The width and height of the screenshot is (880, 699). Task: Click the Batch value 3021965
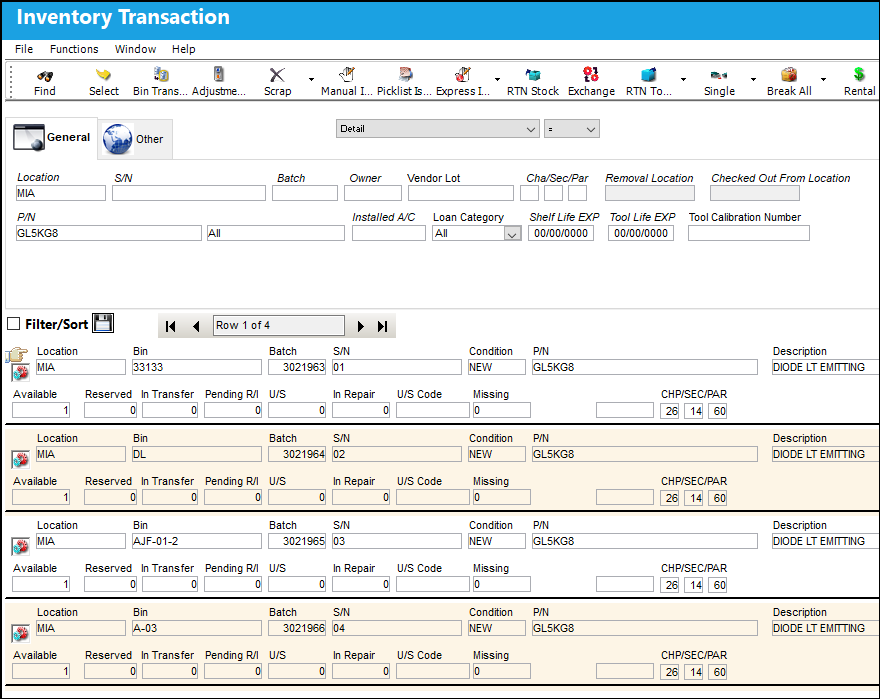click(297, 541)
